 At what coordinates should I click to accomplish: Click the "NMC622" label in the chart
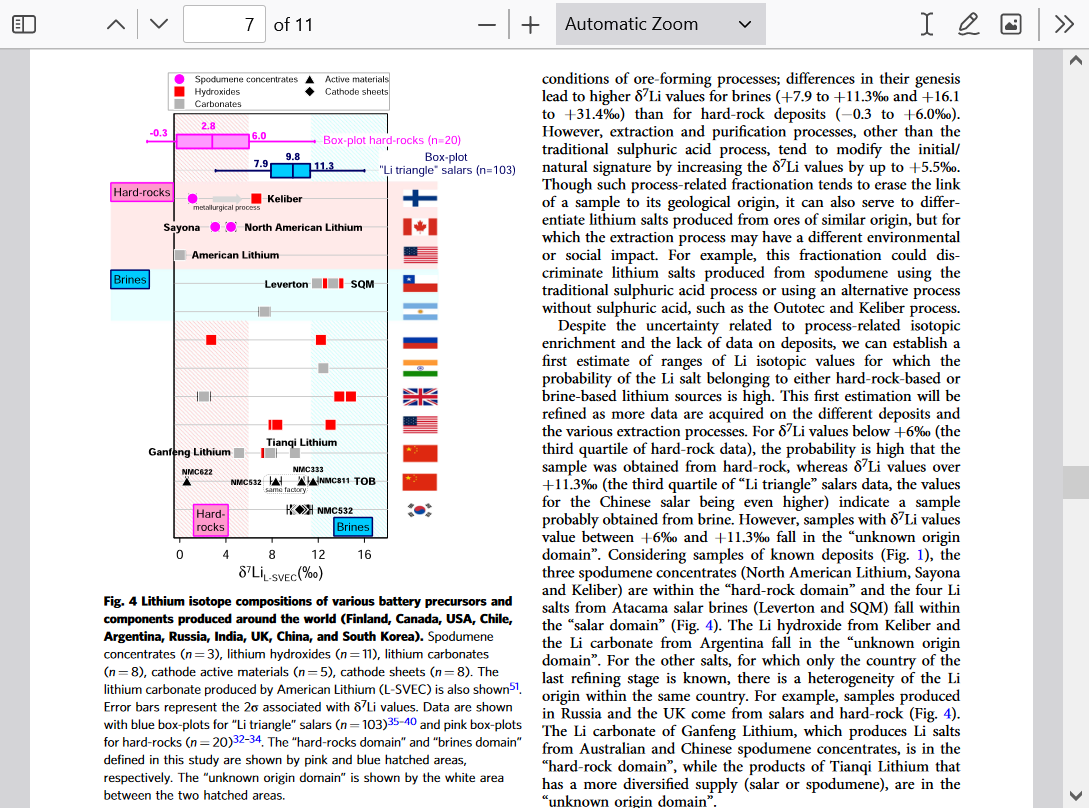coord(197,472)
